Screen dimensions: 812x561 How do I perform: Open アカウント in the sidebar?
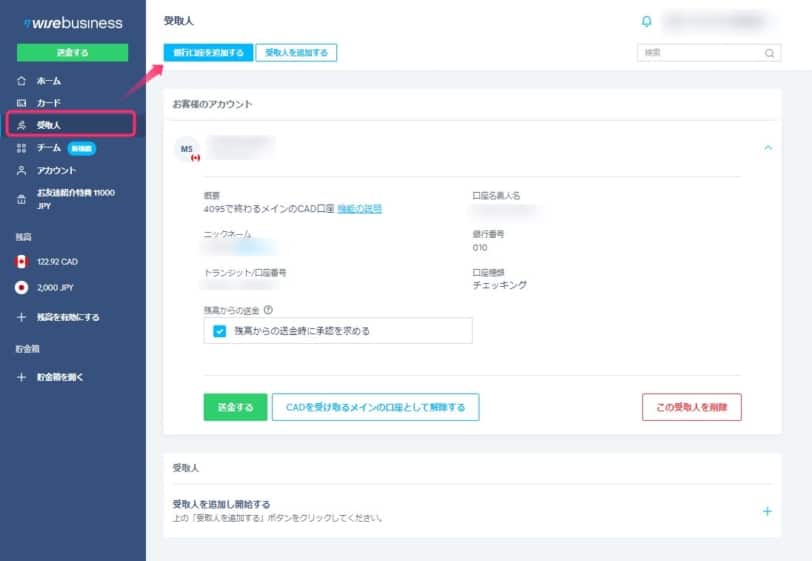56,170
